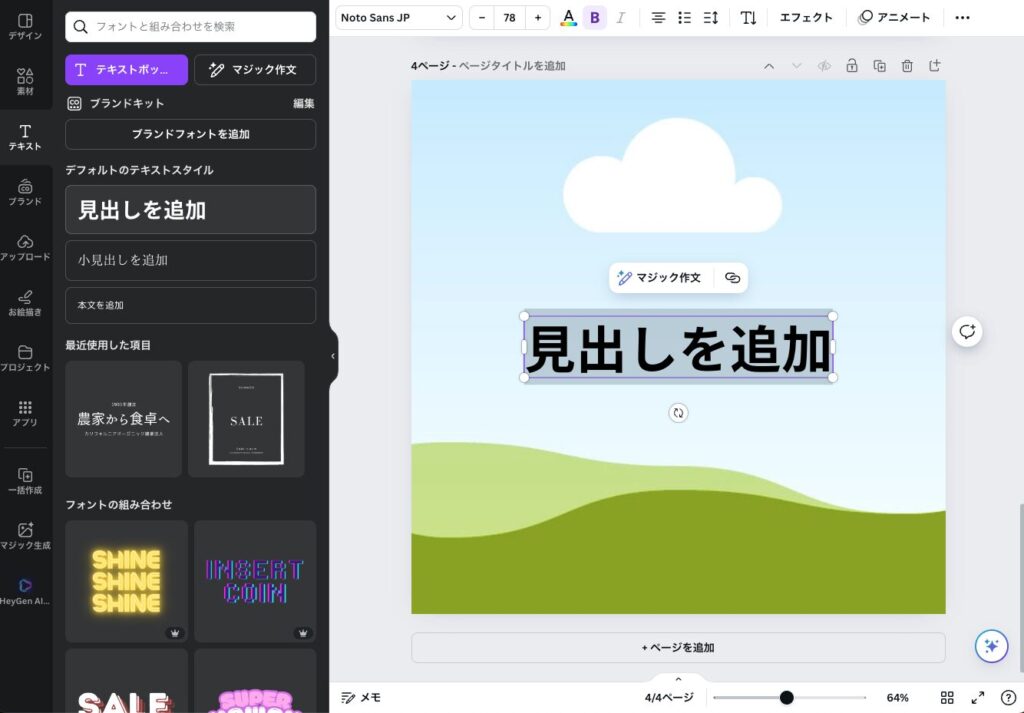
Task: Delete the page with the trash icon
Action: pyautogui.click(x=907, y=66)
